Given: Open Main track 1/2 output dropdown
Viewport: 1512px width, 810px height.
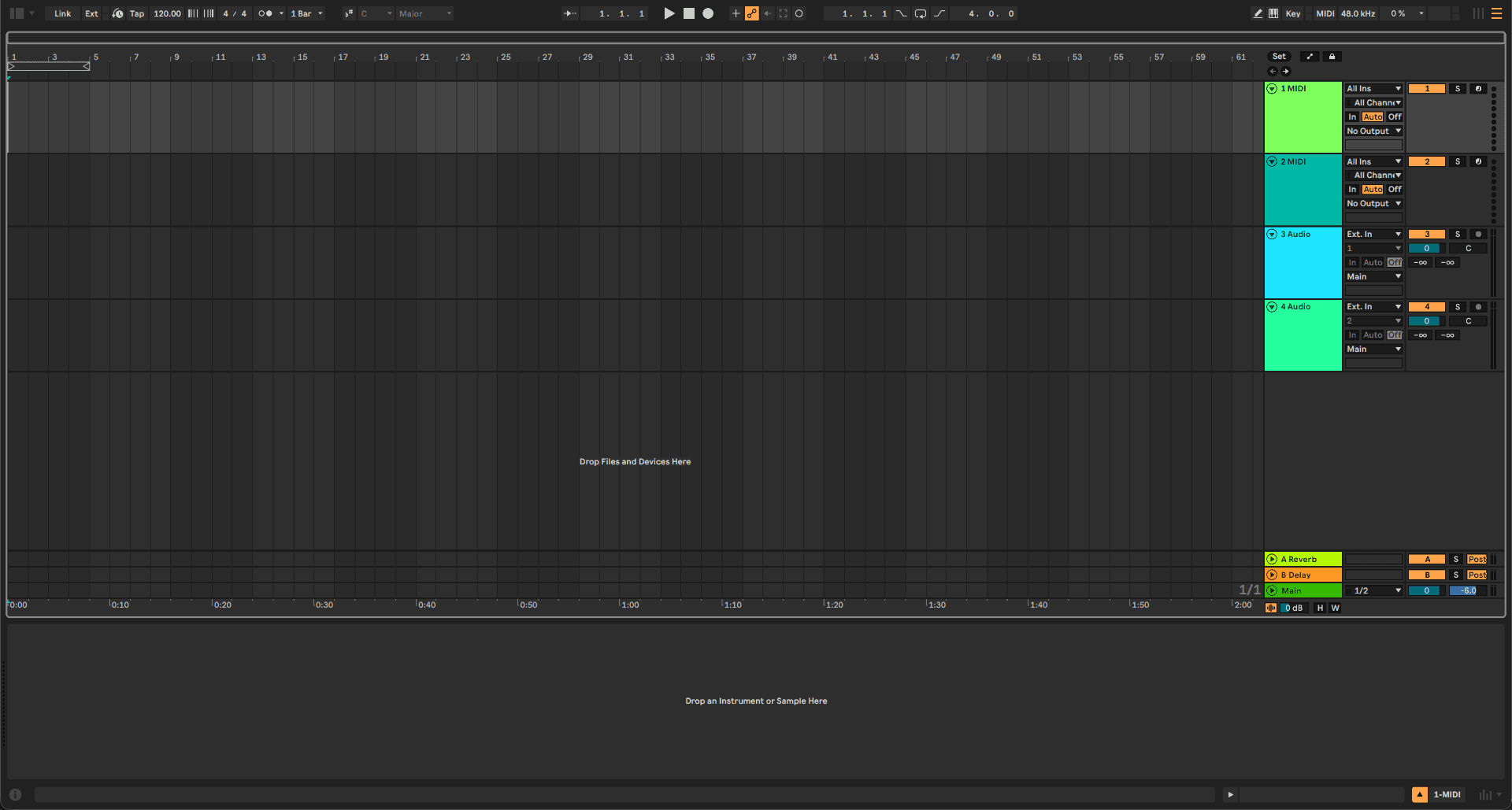Looking at the screenshot, I should [1374, 590].
